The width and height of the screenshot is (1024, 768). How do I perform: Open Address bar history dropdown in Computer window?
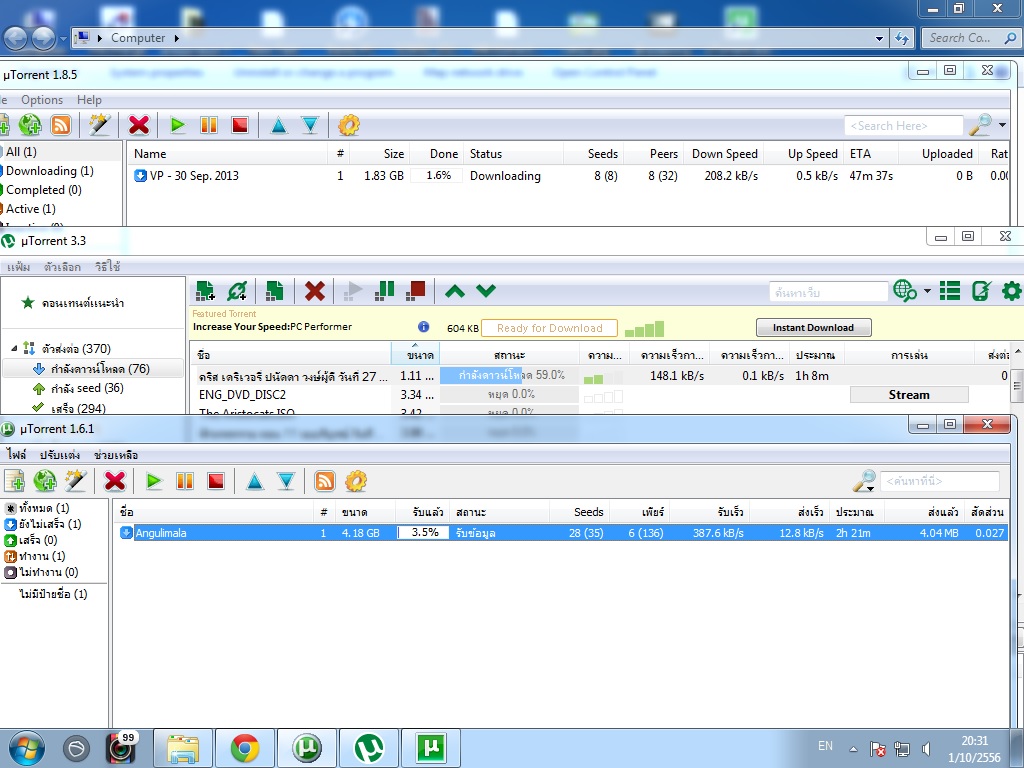879,39
